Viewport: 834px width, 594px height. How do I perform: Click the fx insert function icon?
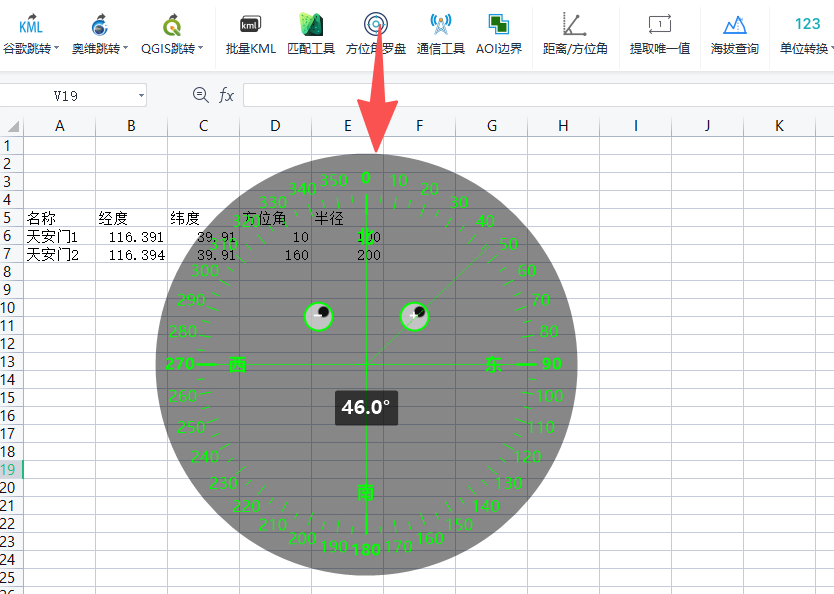pos(226,95)
